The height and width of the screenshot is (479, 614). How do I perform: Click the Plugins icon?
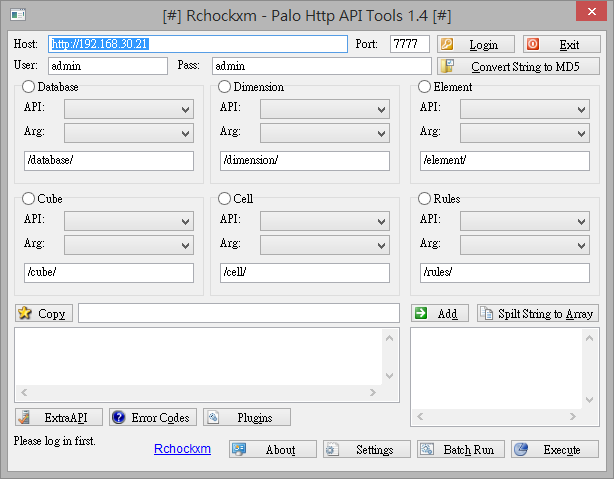pos(213,417)
